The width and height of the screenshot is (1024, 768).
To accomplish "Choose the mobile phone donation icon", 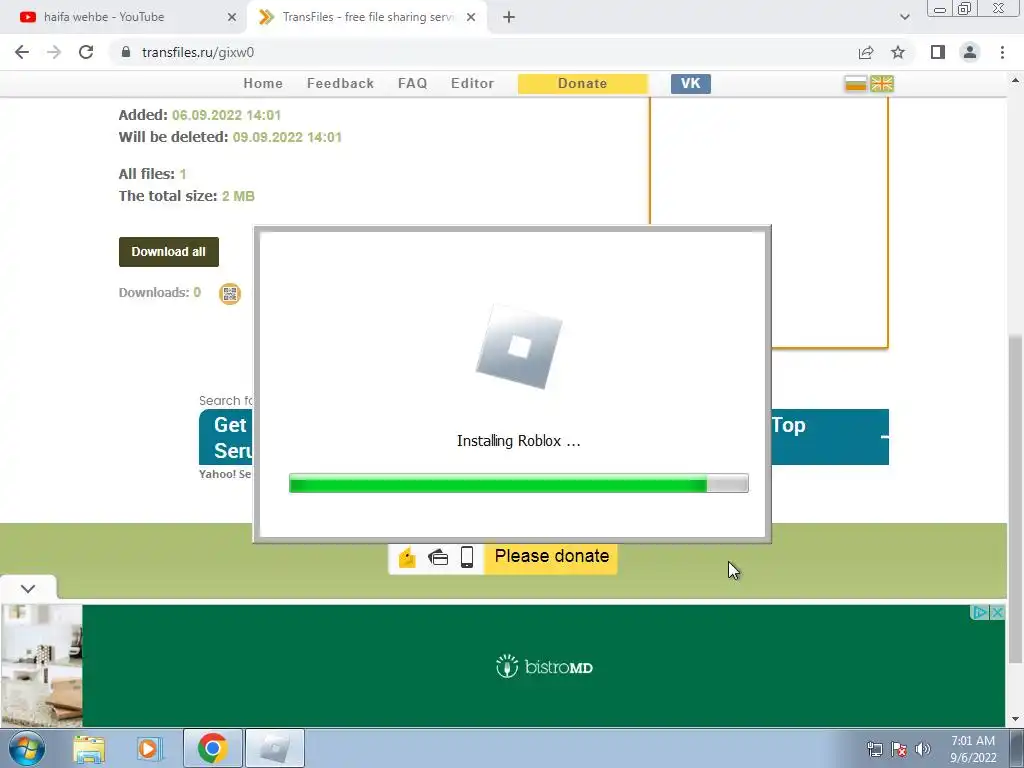I will [x=467, y=557].
